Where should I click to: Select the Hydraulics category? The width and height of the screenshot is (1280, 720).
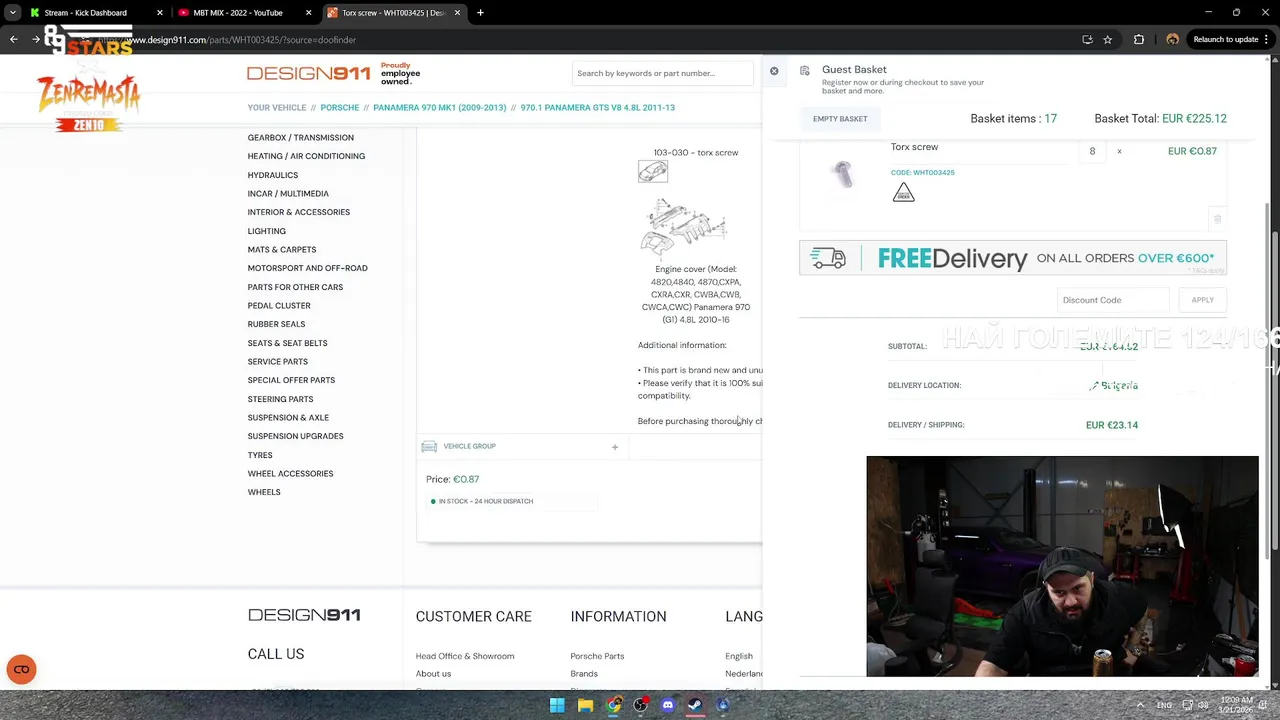(x=273, y=175)
